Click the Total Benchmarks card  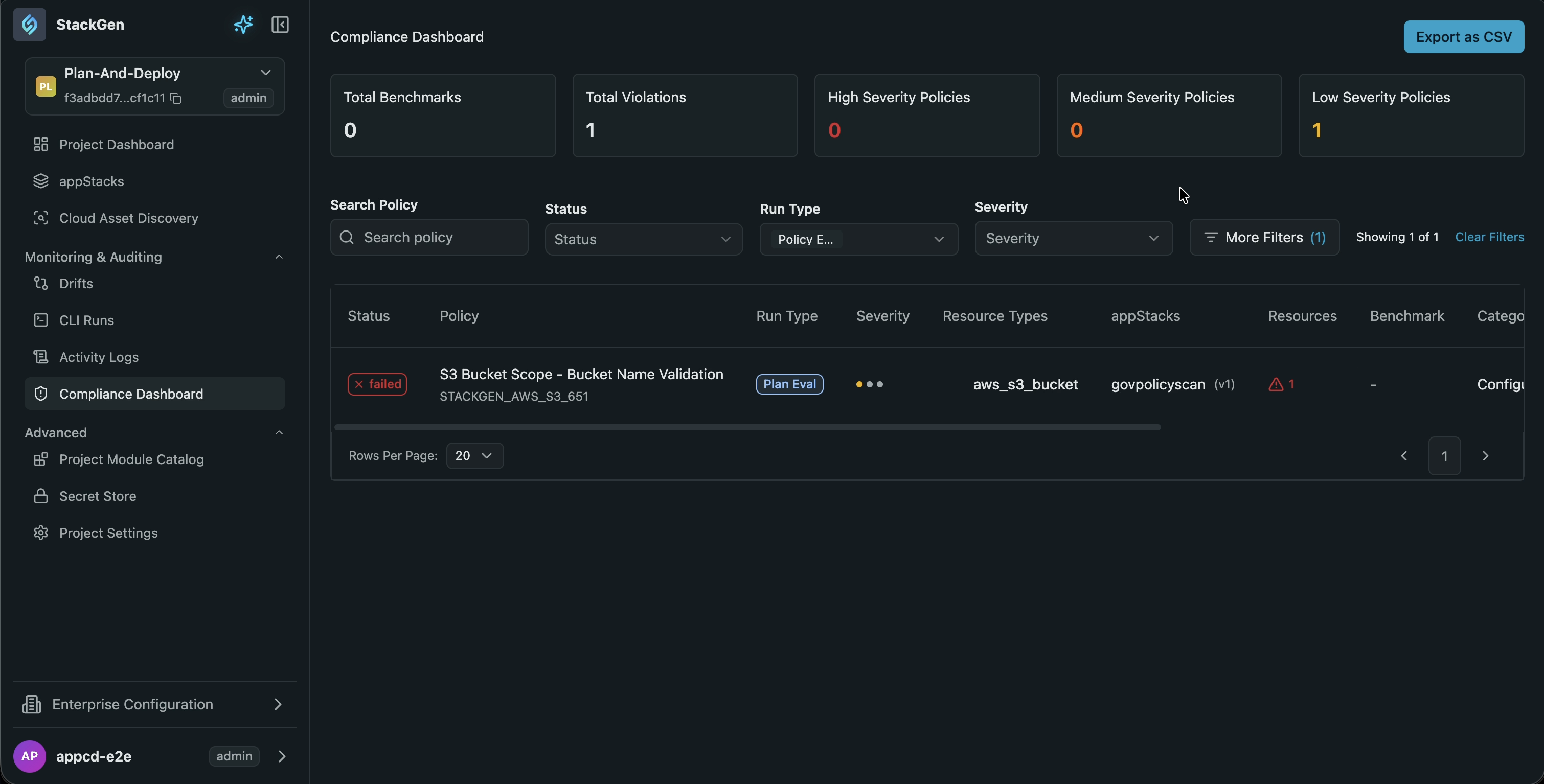443,116
